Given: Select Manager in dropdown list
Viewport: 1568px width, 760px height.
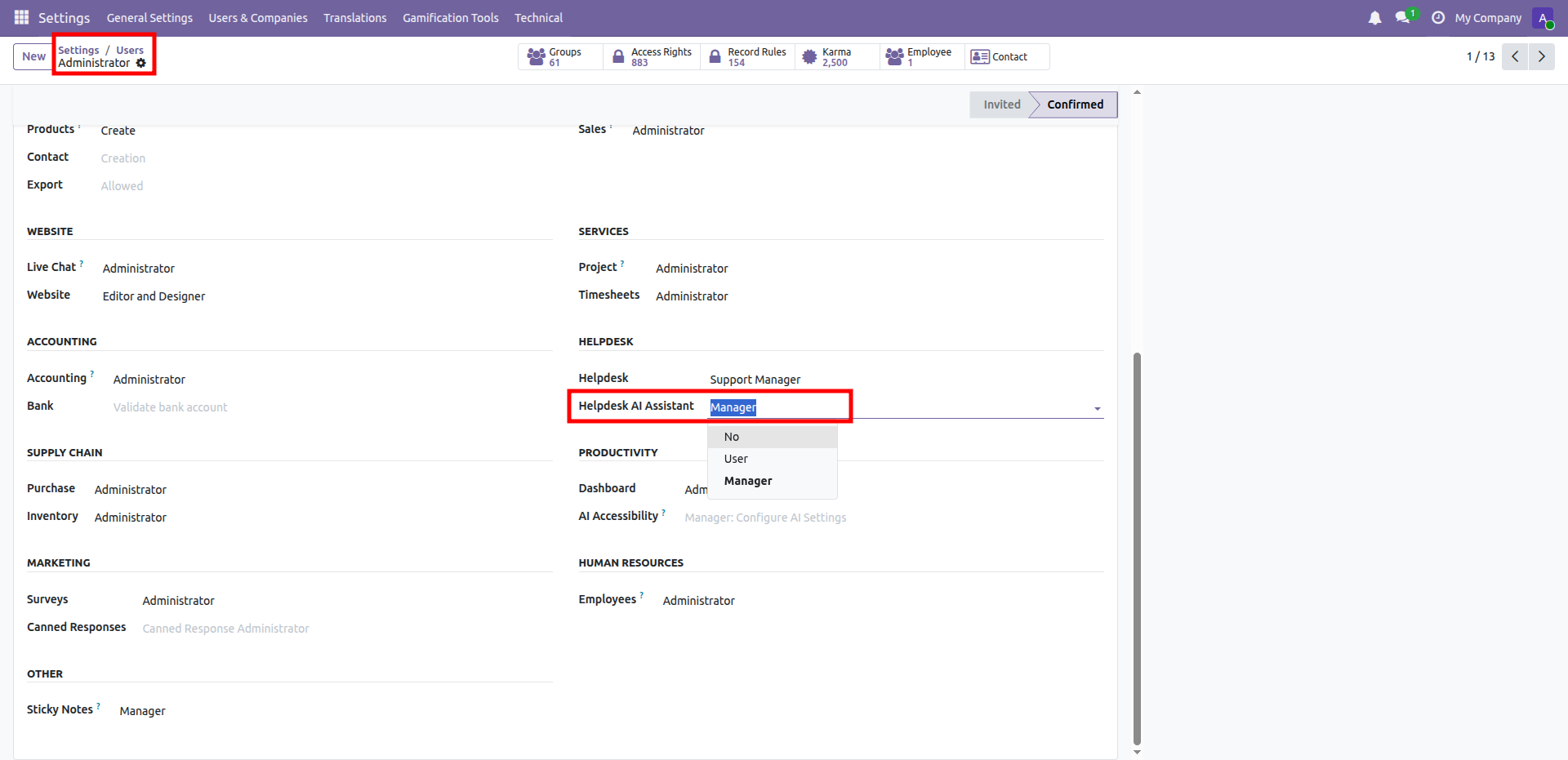Looking at the screenshot, I should pos(773,481).
